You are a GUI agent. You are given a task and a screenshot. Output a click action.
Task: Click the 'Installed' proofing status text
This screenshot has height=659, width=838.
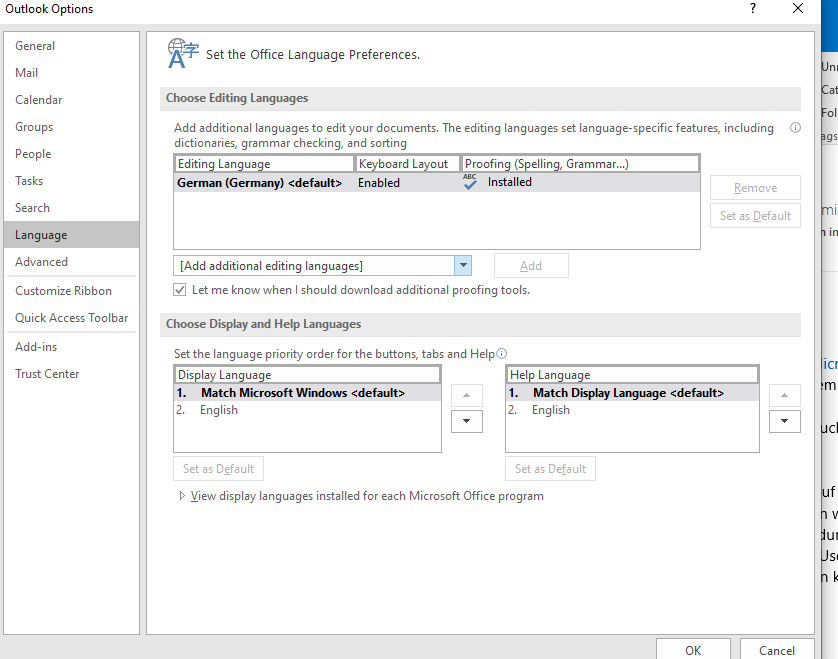509,182
